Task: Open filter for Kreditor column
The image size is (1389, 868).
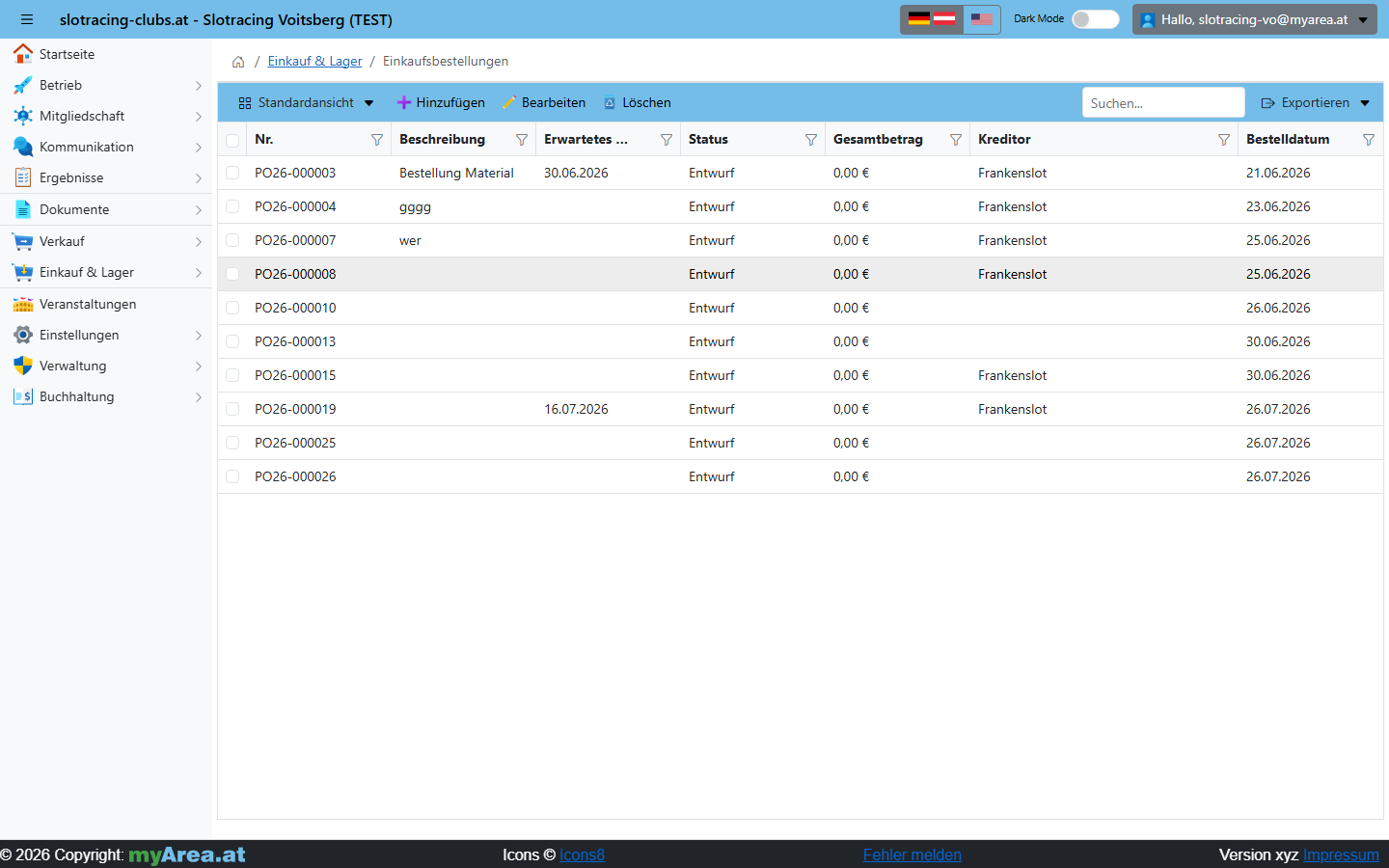Action: (x=1224, y=140)
